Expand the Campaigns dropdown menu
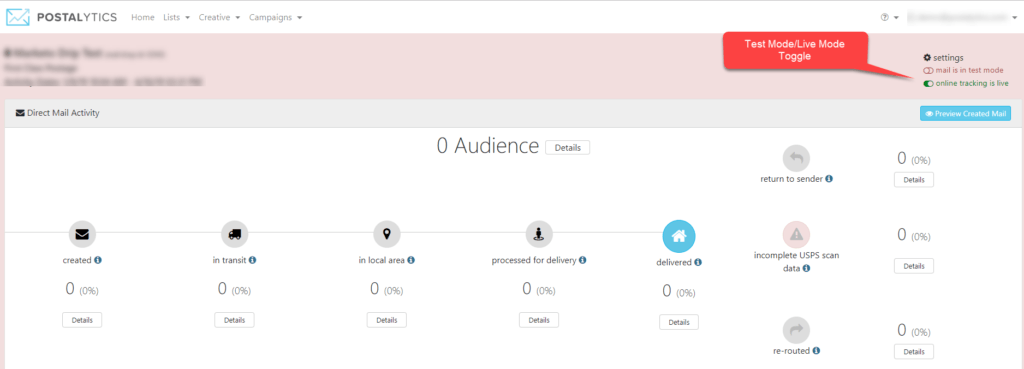The image size is (1024, 369). click(275, 18)
